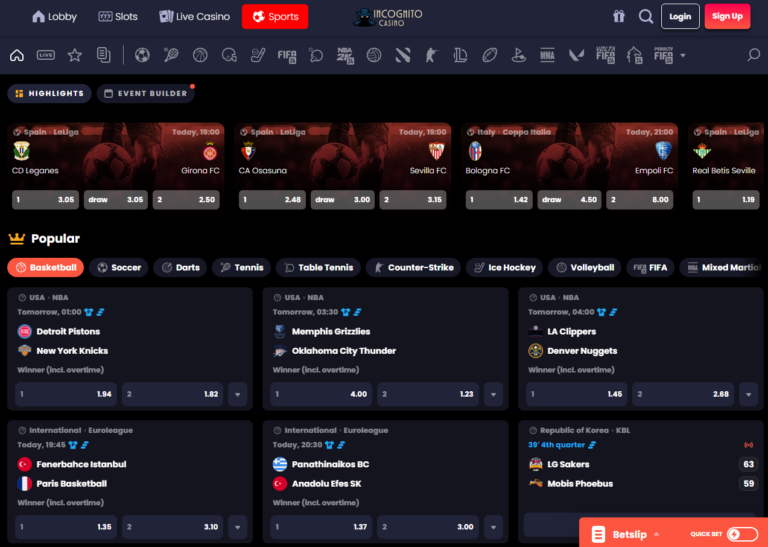Select the tennis racket sport icon

point(171,55)
